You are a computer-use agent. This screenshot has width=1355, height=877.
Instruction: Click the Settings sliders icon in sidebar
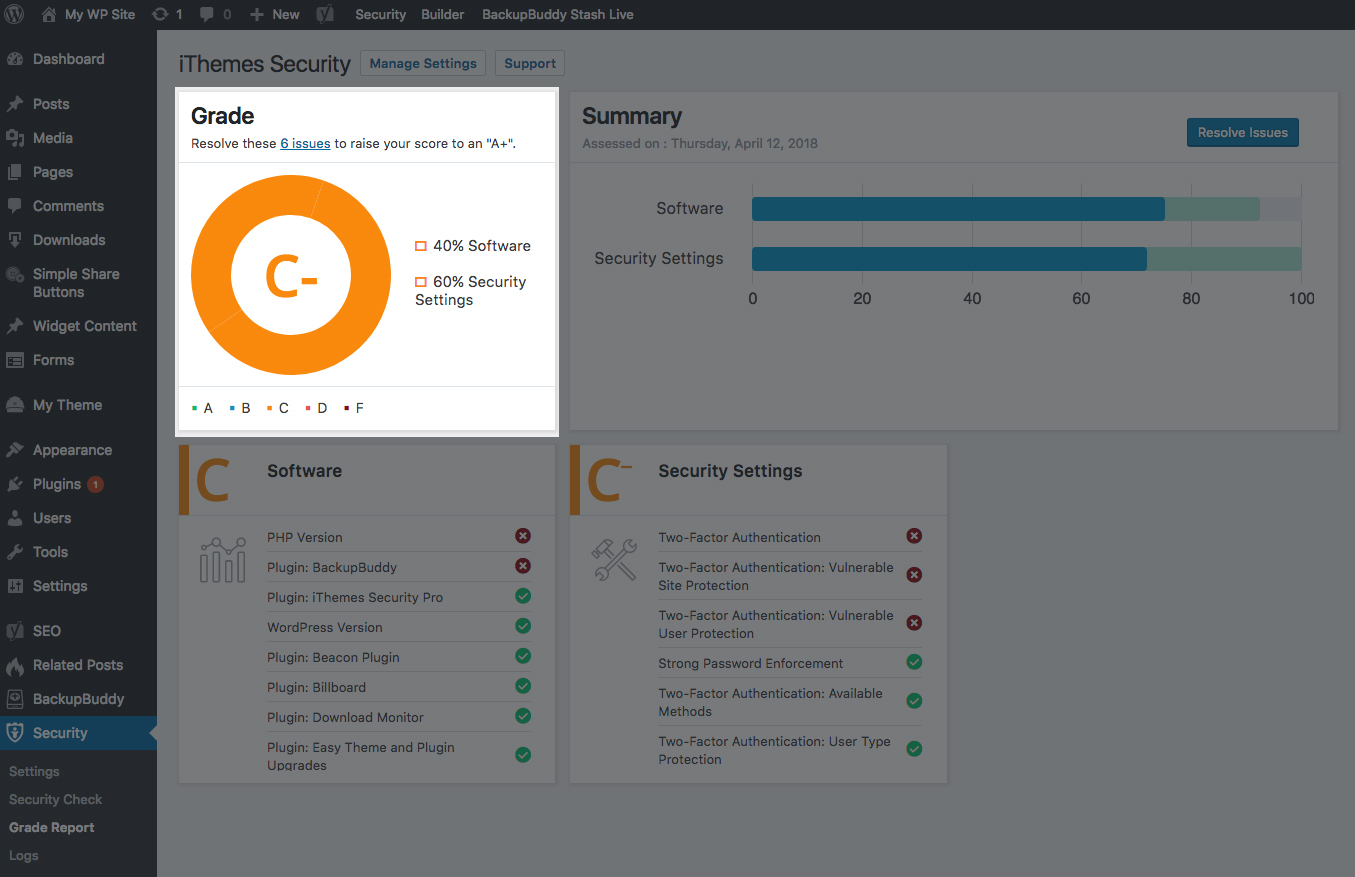pyautogui.click(x=15, y=586)
